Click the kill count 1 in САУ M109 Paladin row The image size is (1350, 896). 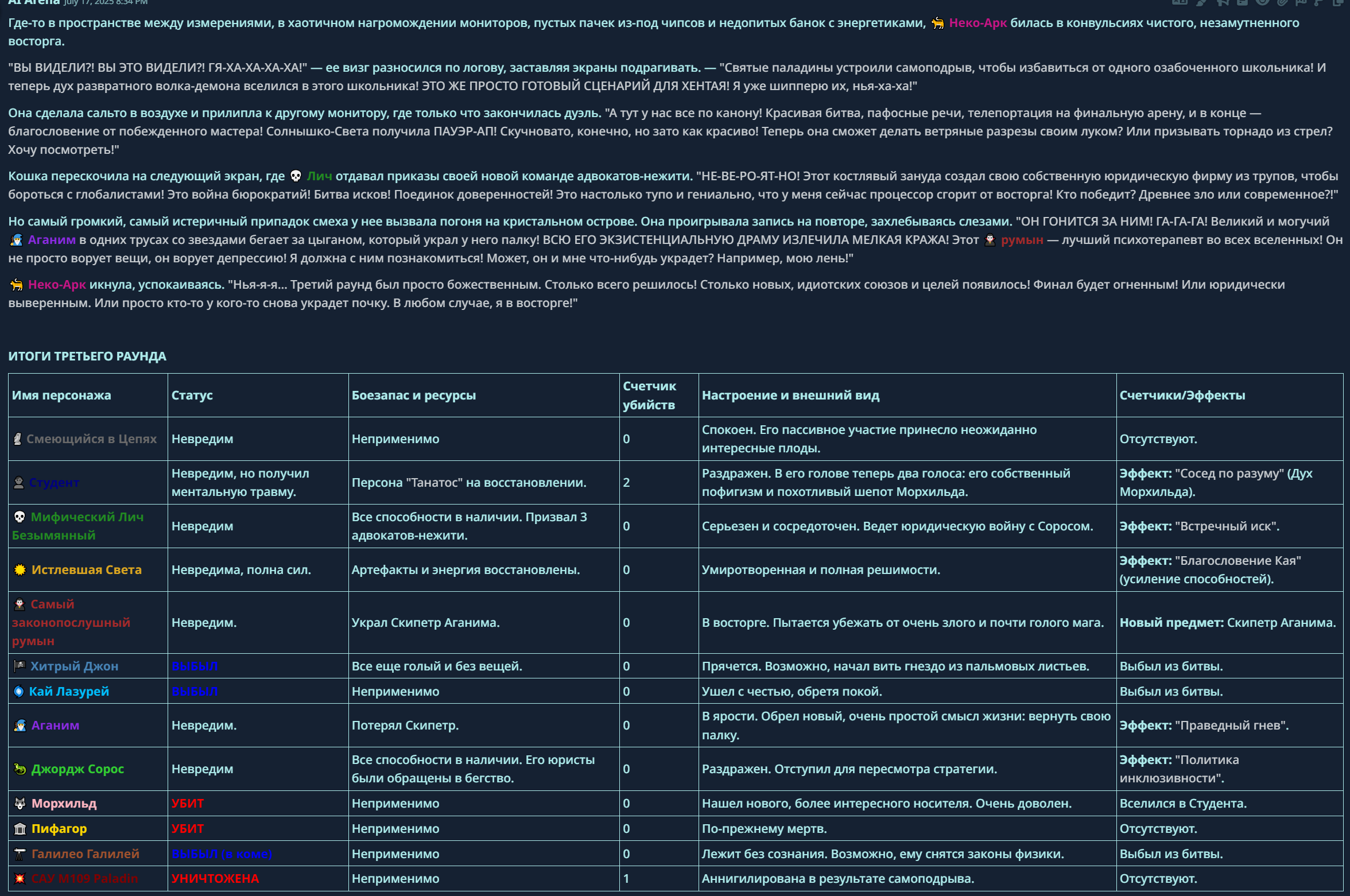[626, 879]
